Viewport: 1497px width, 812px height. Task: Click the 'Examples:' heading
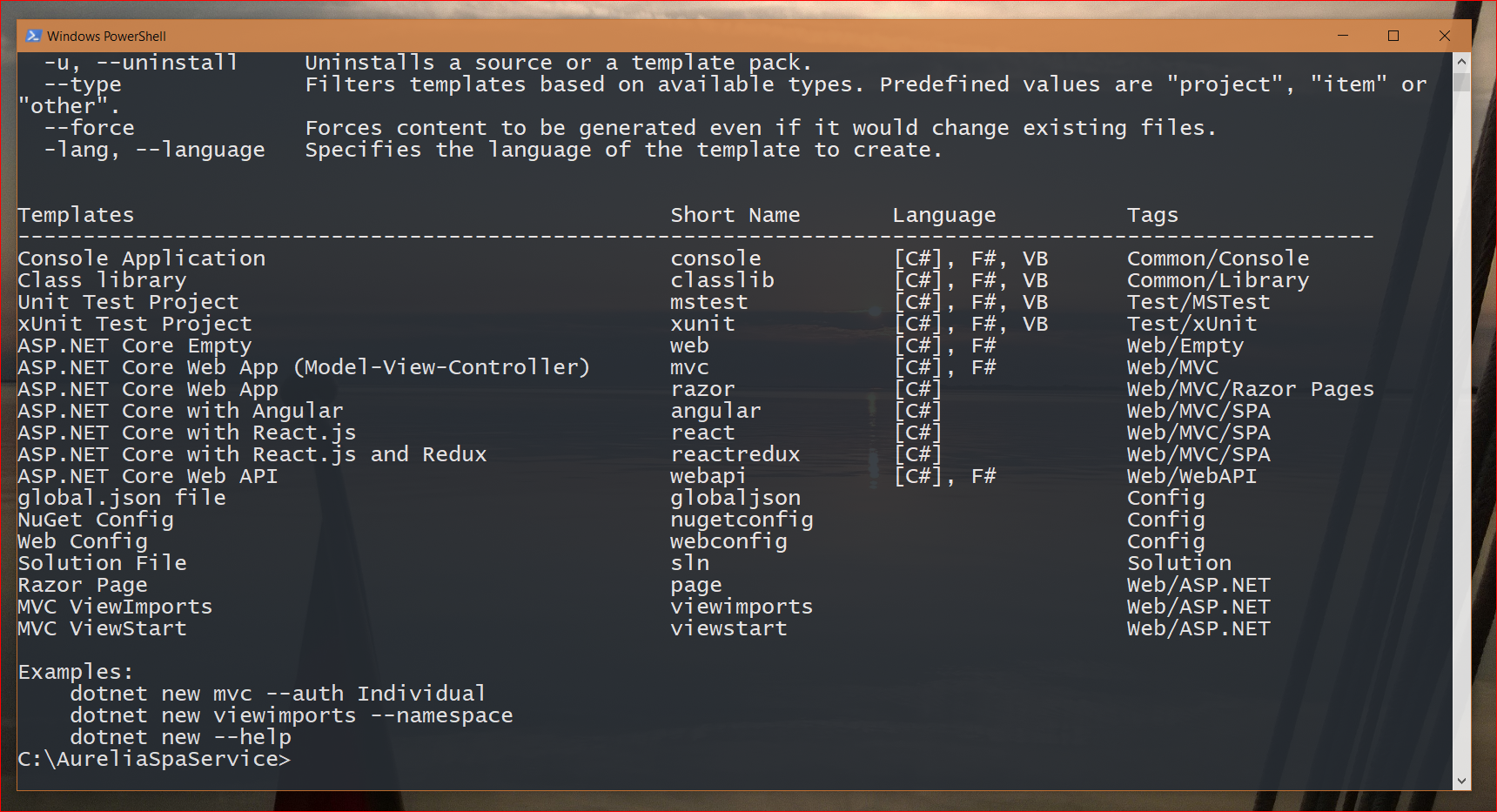click(76, 672)
